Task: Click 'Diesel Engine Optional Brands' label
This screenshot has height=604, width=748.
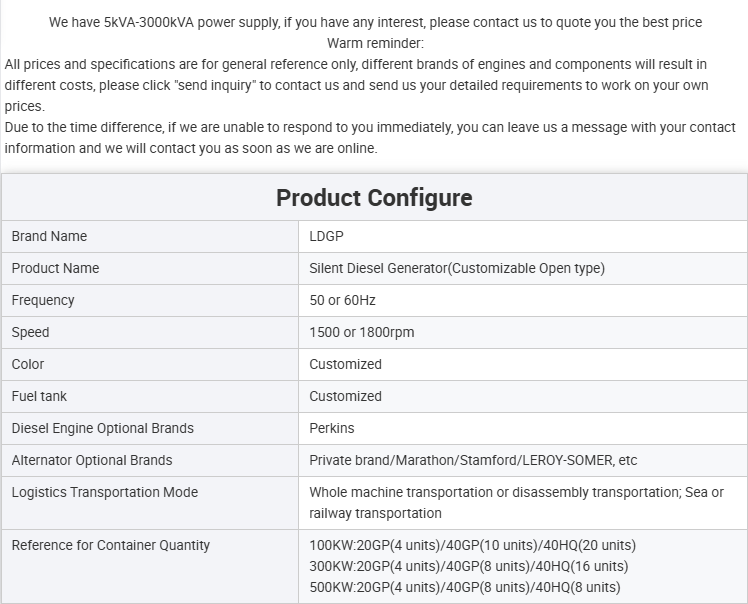Action: coord(103,428)
